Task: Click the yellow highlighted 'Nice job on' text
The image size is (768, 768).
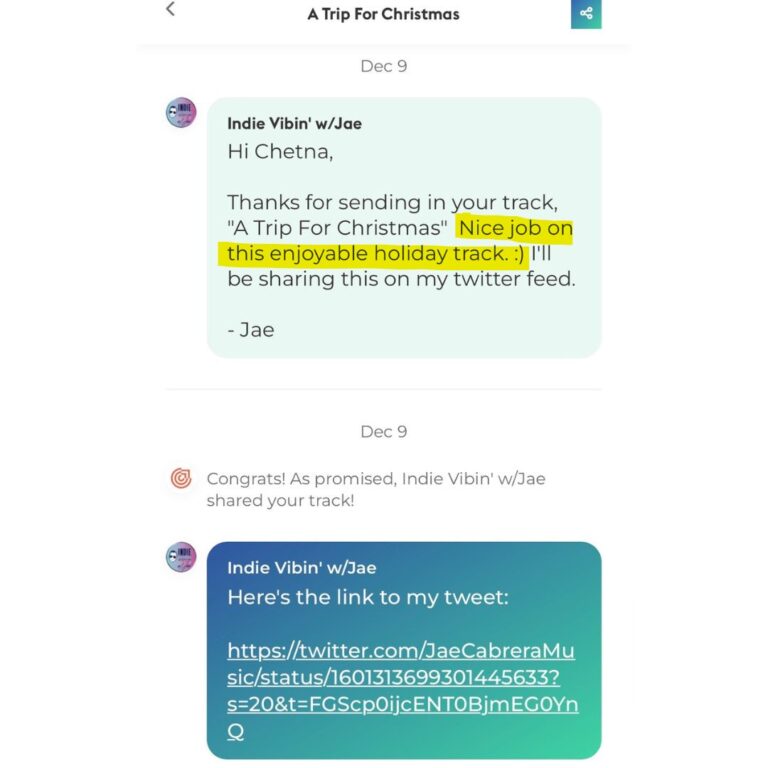Action: tap(516, 228)
